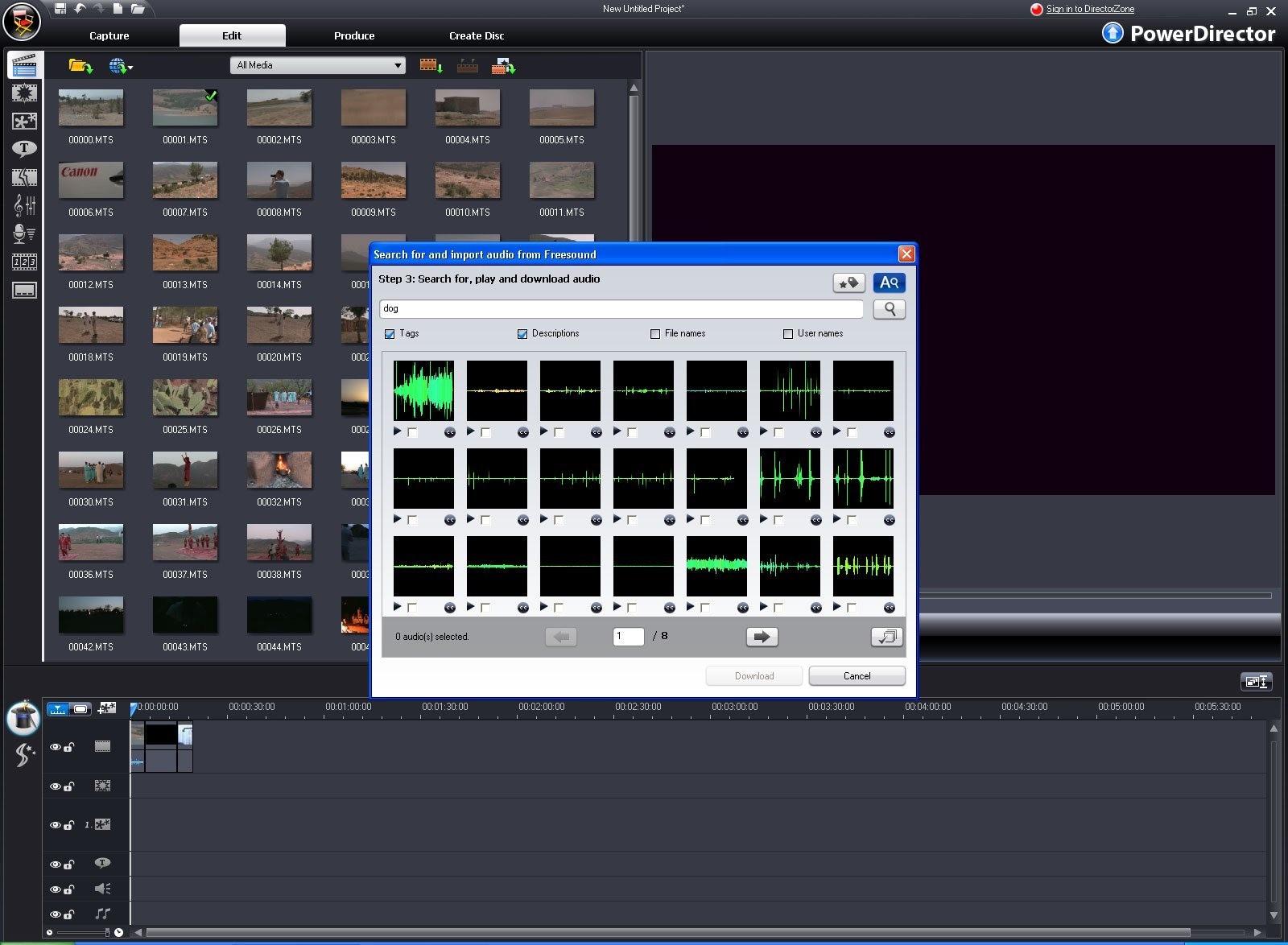Click the search magnifier button in dialog
Viewport: 1288px width, 945px height.
click(889, 309)
